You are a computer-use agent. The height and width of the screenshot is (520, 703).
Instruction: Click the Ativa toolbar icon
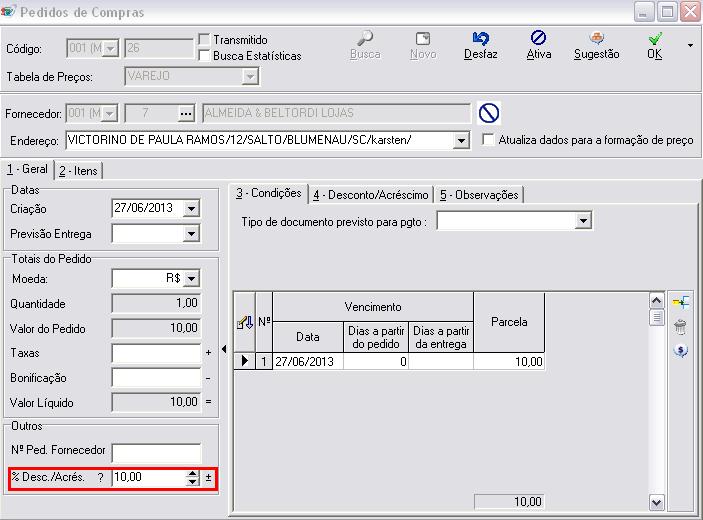[x=538, y=40]
